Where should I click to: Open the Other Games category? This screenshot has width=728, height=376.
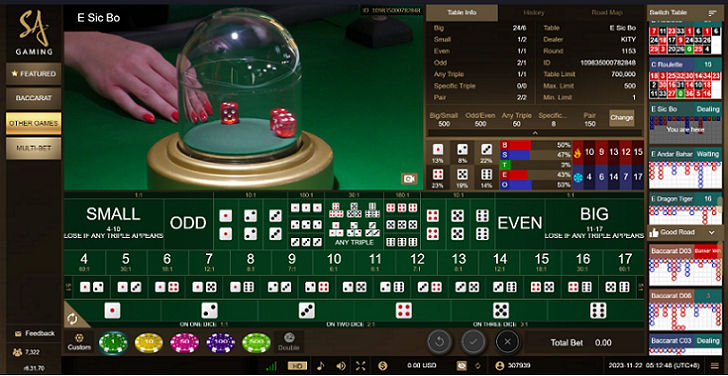(33, 123)
